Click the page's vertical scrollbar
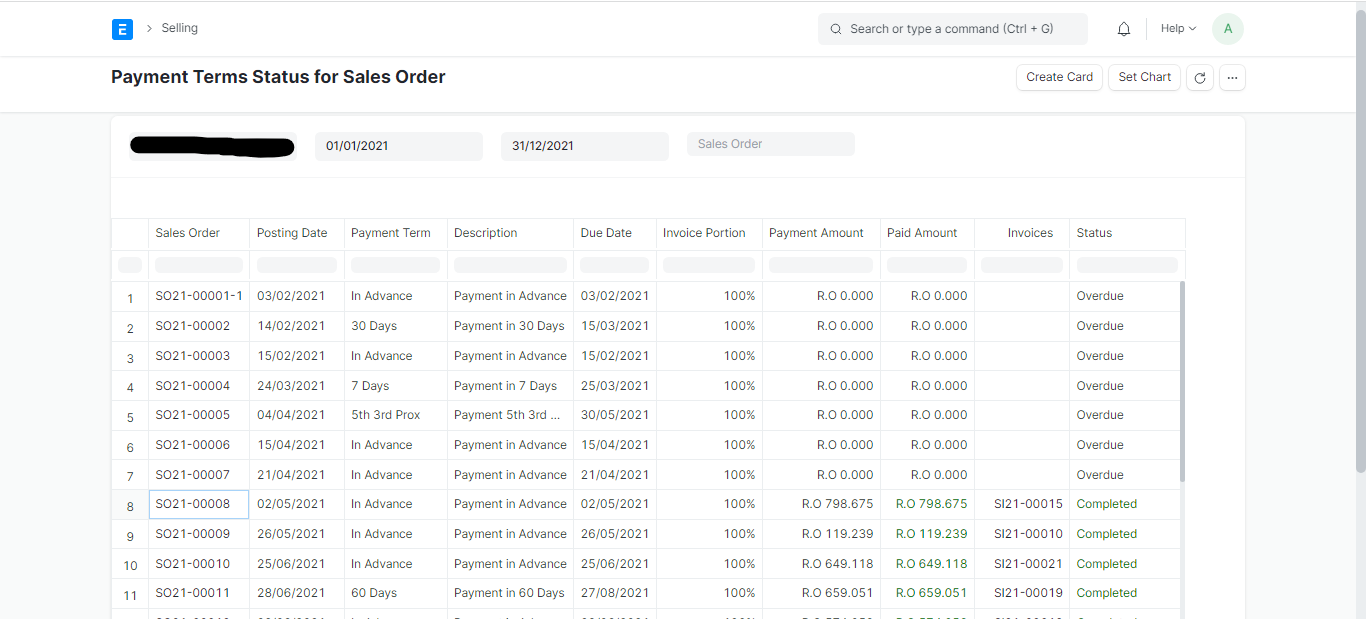 pos(1360,240)
